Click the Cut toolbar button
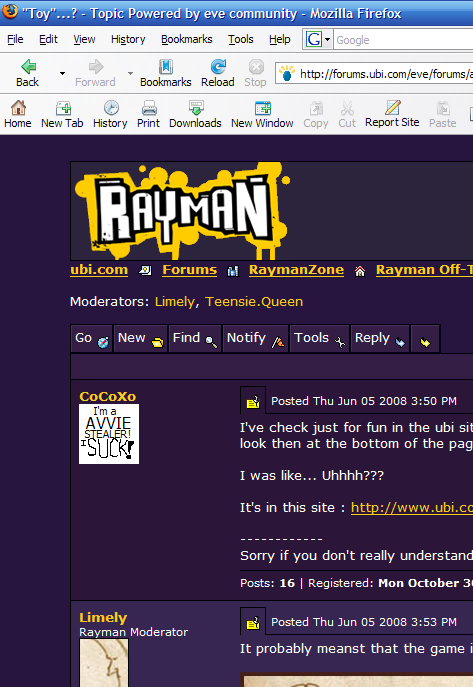This screenshot has width=473, height=687. tap(347, 114)
